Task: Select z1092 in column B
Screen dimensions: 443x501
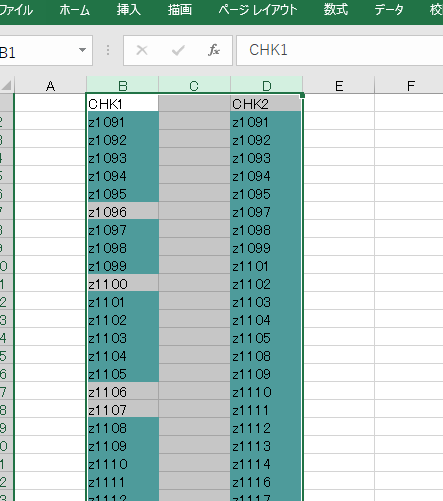Action: pos(123,140)
